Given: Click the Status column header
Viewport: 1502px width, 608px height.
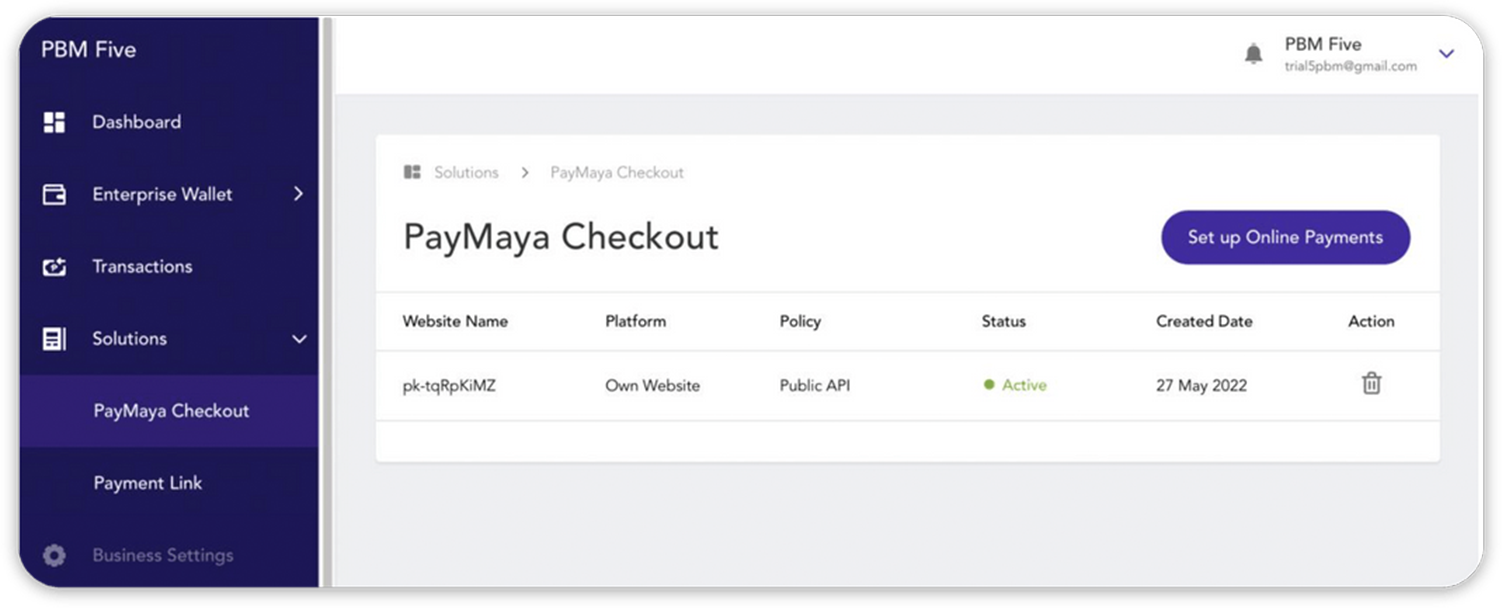Looking at the screenshot, I should [x=1003, y=321].
